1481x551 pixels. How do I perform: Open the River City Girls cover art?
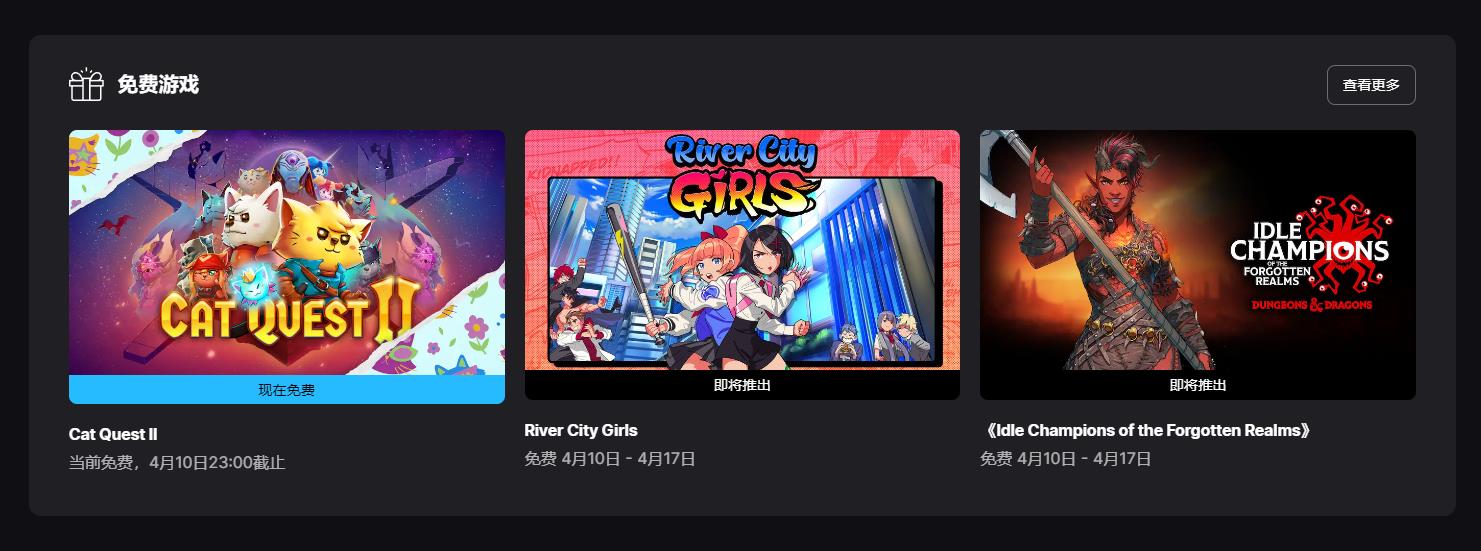click(742, 250)
